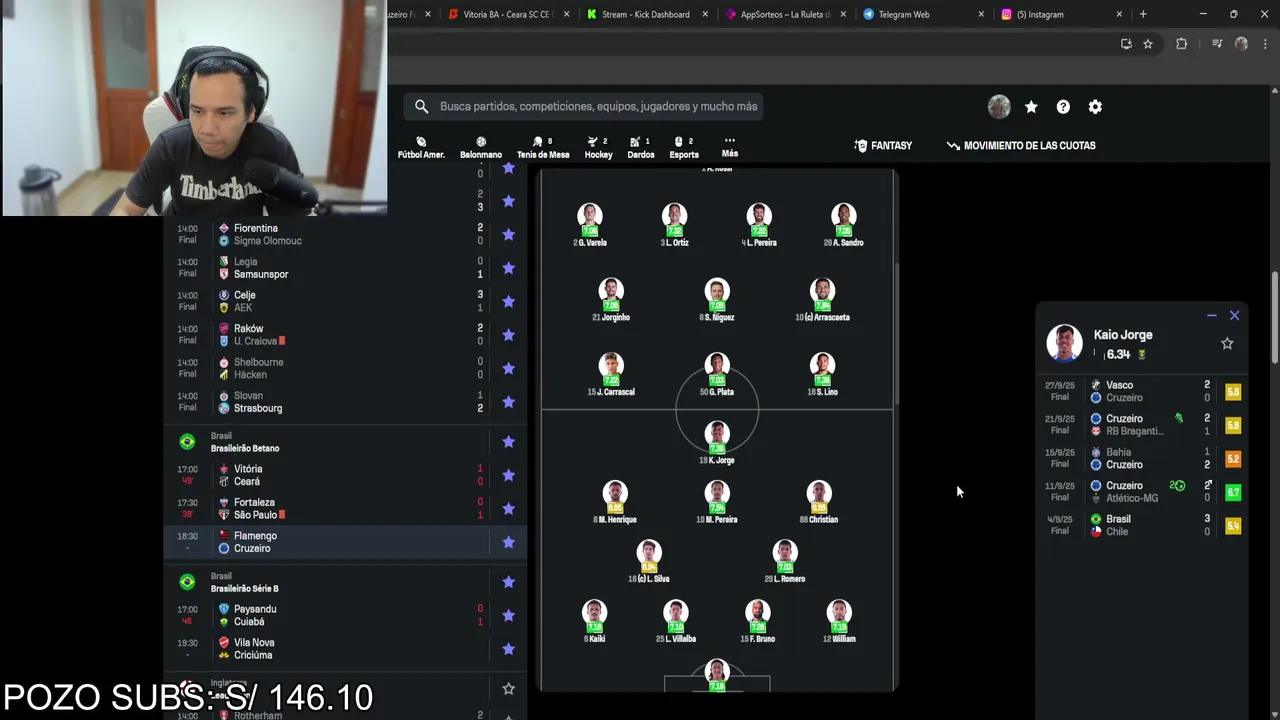Open the help question mark icon
1280x720 pixels.
click(1063, 107)
